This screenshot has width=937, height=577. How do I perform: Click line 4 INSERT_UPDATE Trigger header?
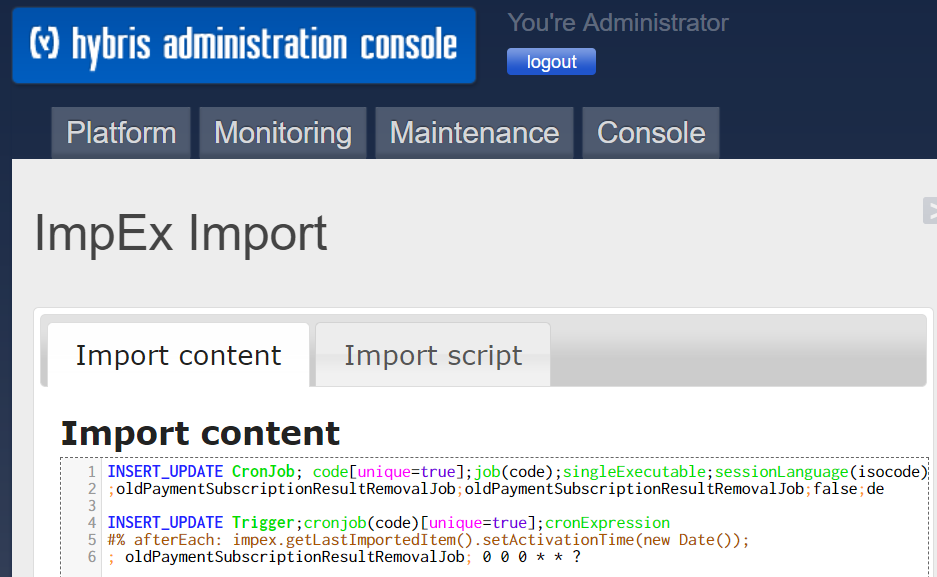388,523
